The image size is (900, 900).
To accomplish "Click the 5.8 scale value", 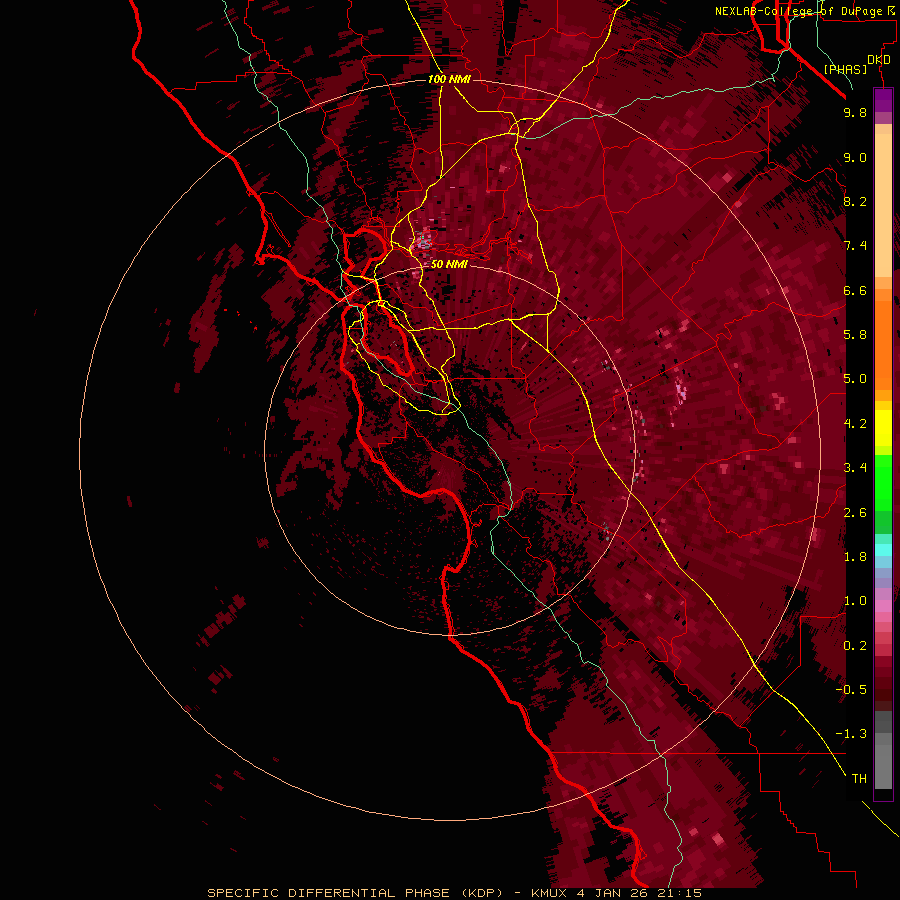I will (855, 335).
